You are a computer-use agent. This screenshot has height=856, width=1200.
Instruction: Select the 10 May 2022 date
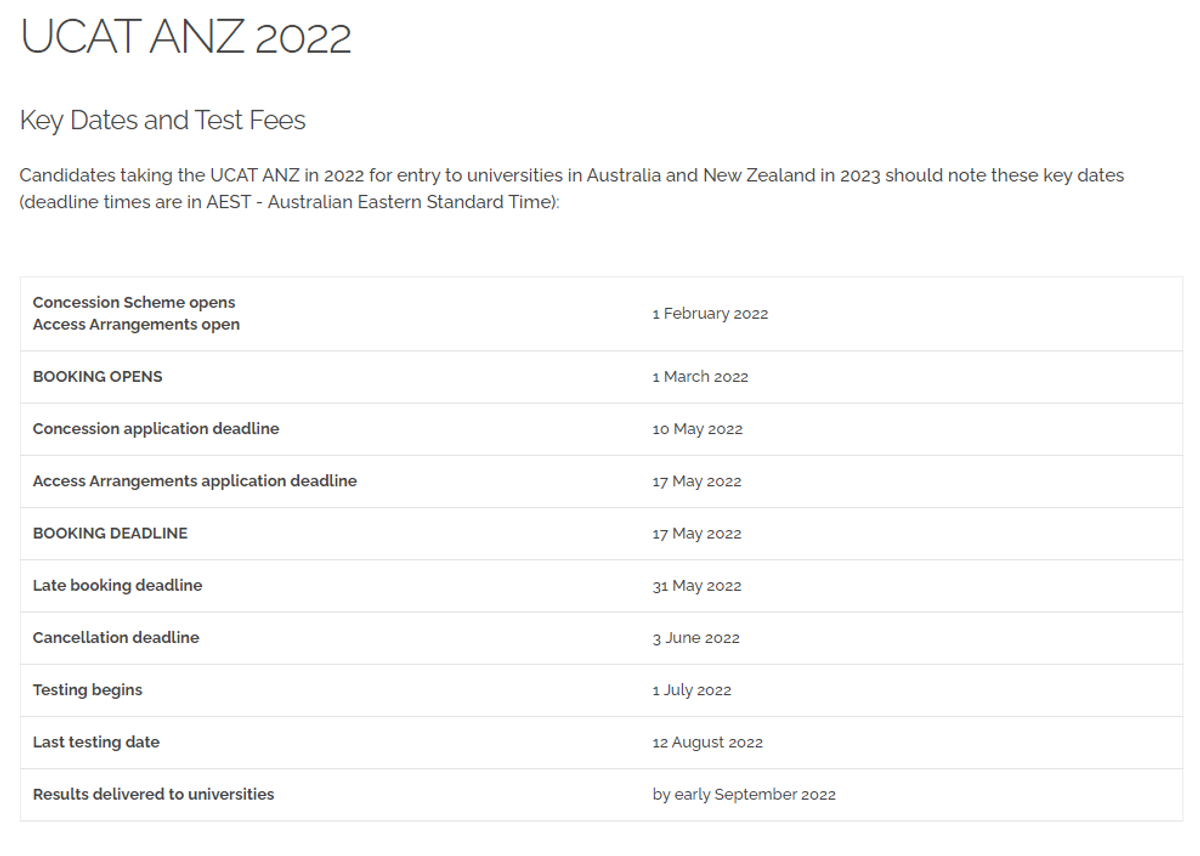coord(697,429)
